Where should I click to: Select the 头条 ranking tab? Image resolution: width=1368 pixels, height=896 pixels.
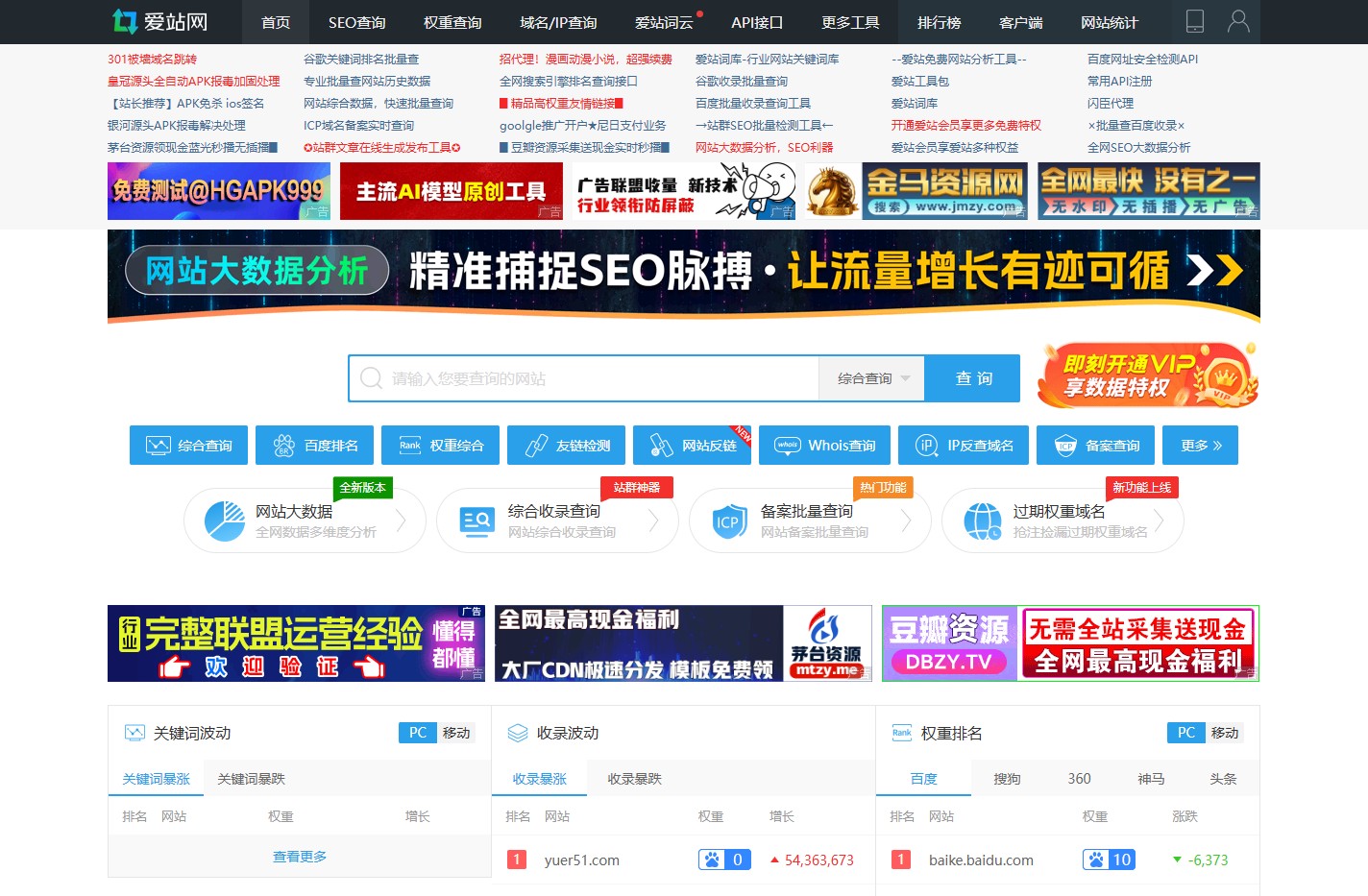pyautogui.click(x=1223, y=779)
